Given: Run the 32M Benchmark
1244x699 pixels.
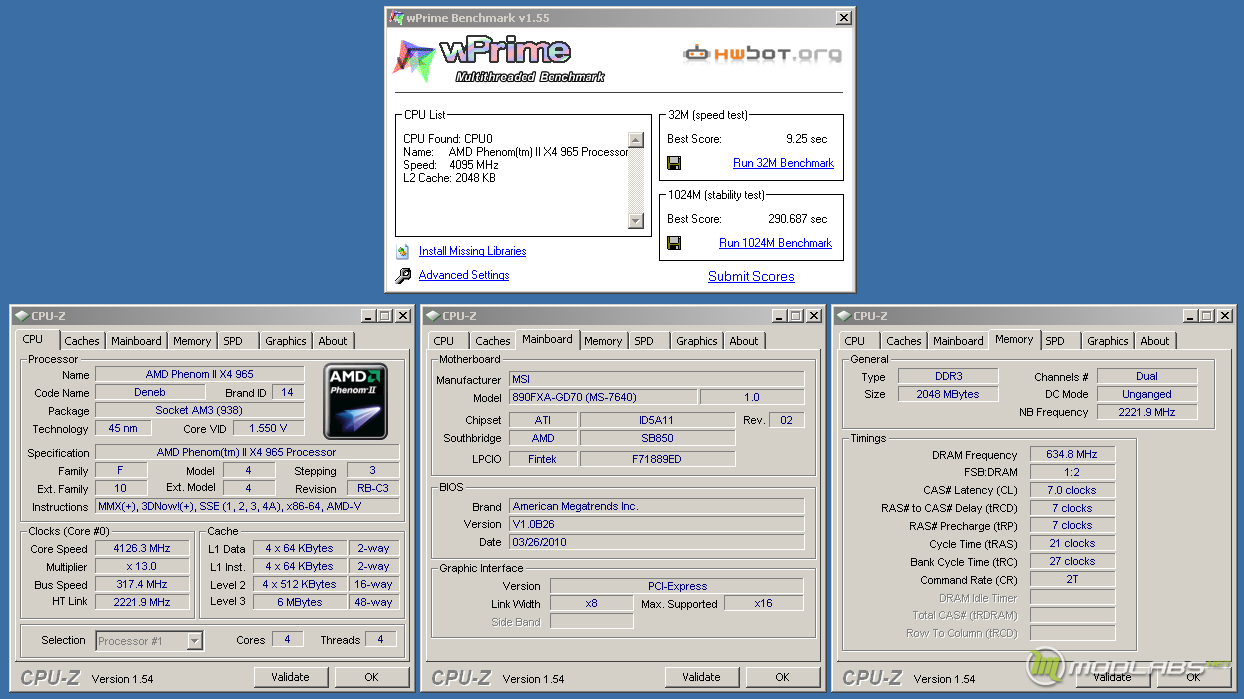Looking at the screenshot, I should click(x=783, y=163).
